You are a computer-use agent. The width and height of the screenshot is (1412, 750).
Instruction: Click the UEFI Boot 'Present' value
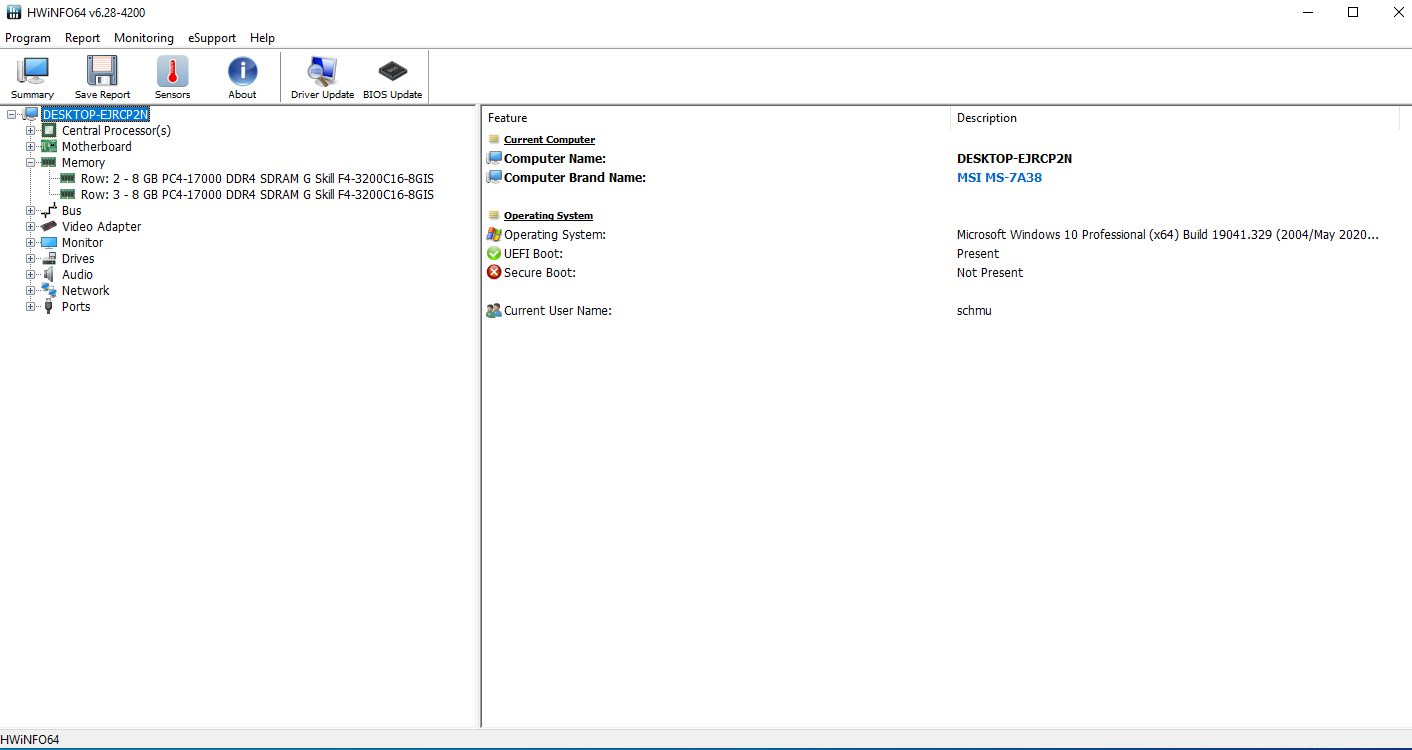click(x=978, y=253)
